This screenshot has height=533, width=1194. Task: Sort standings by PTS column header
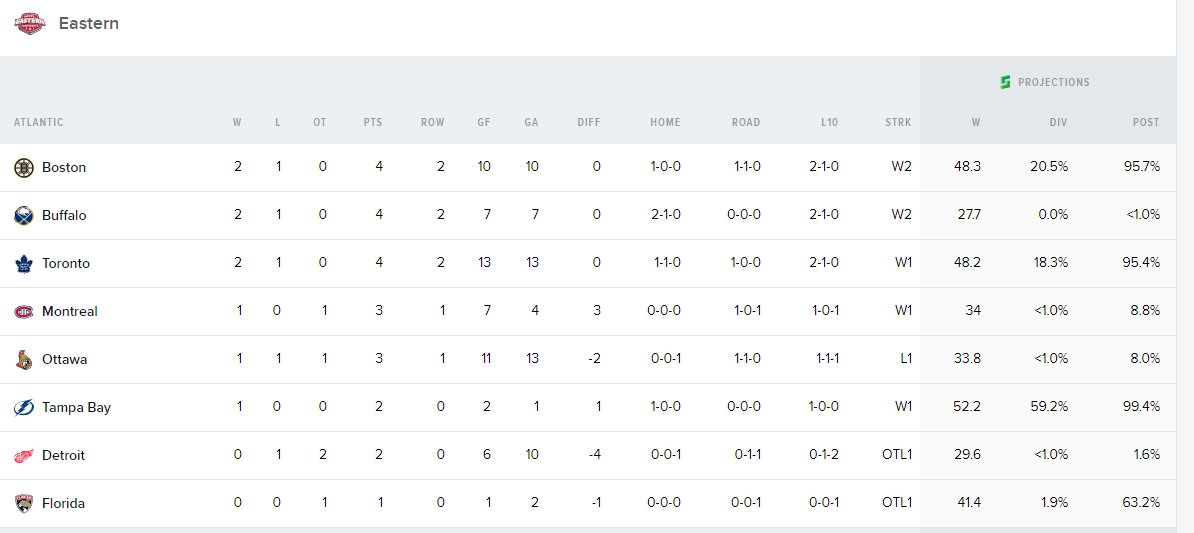coord(372,122)
